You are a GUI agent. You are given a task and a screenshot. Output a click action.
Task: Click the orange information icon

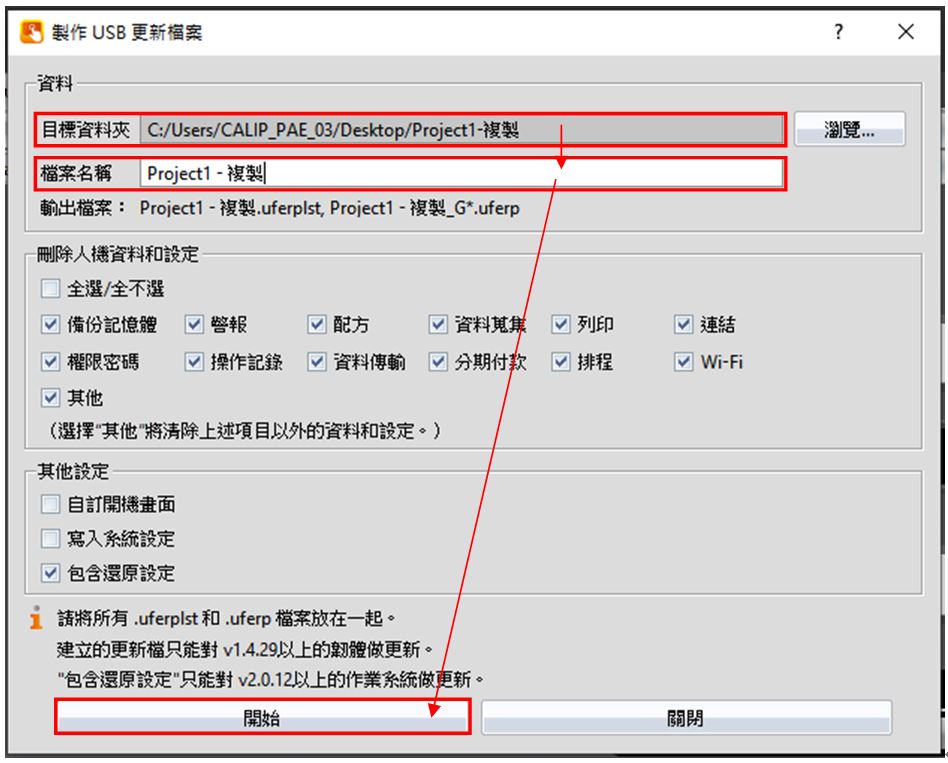point(36,617)
